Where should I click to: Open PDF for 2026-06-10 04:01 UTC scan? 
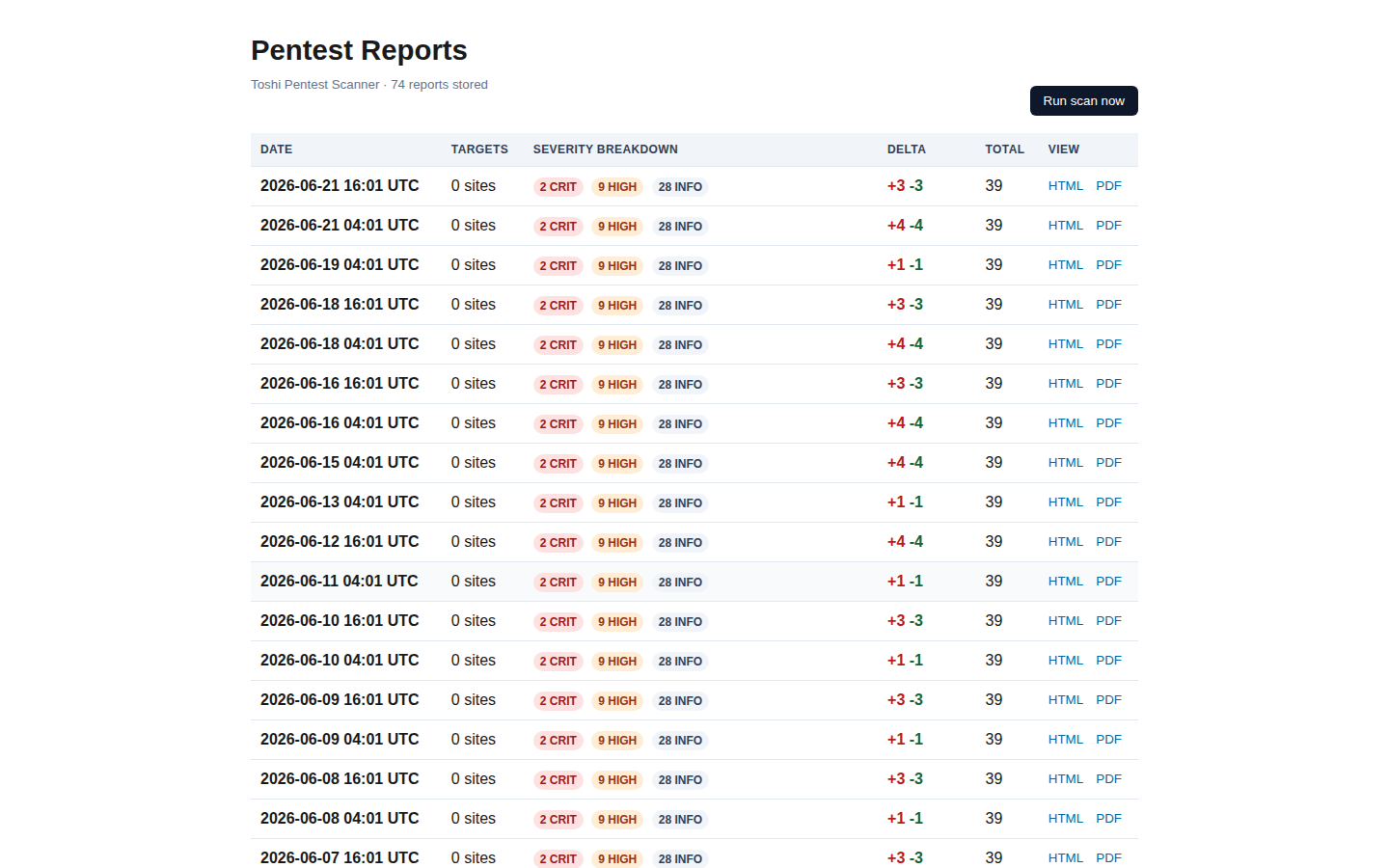pyautogui.click(x=1108, y=661)
